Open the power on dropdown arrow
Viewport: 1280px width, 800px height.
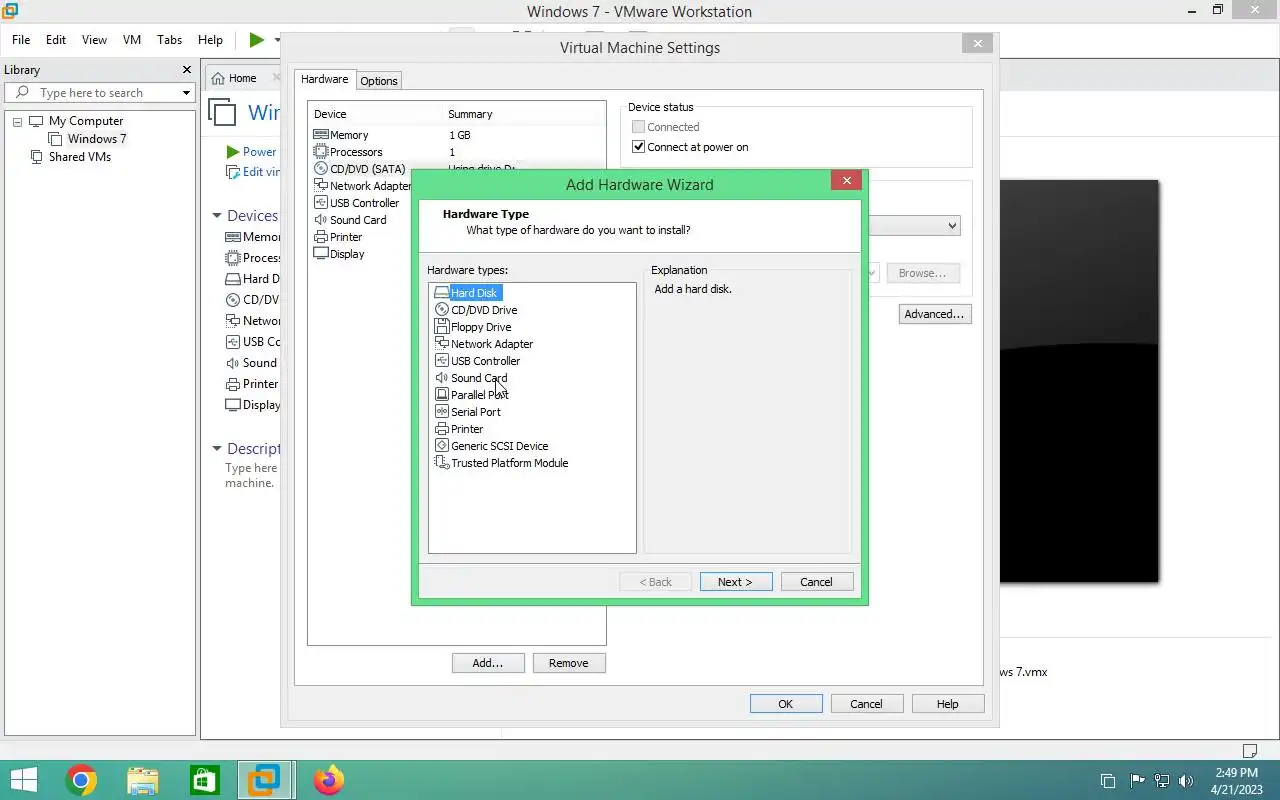coord(277,40)
